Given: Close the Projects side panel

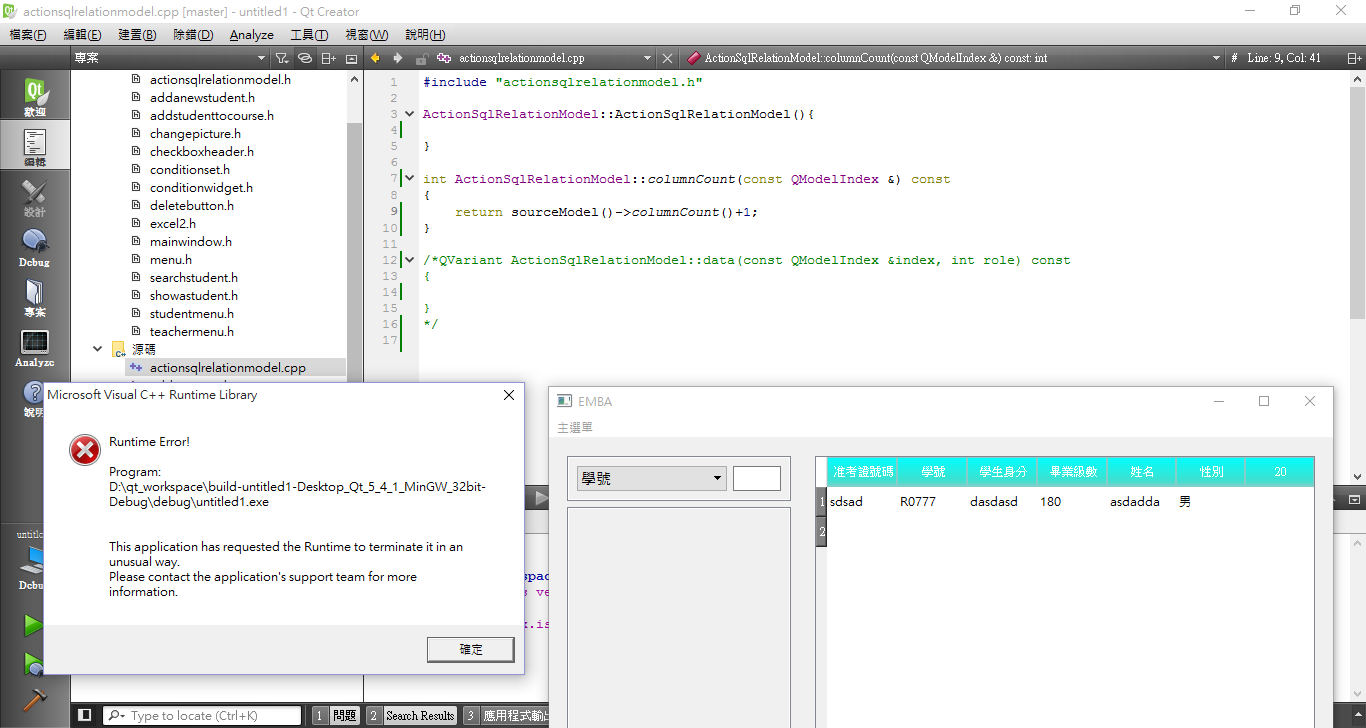Looking at the screenshot, I should (x=351, y=59).
